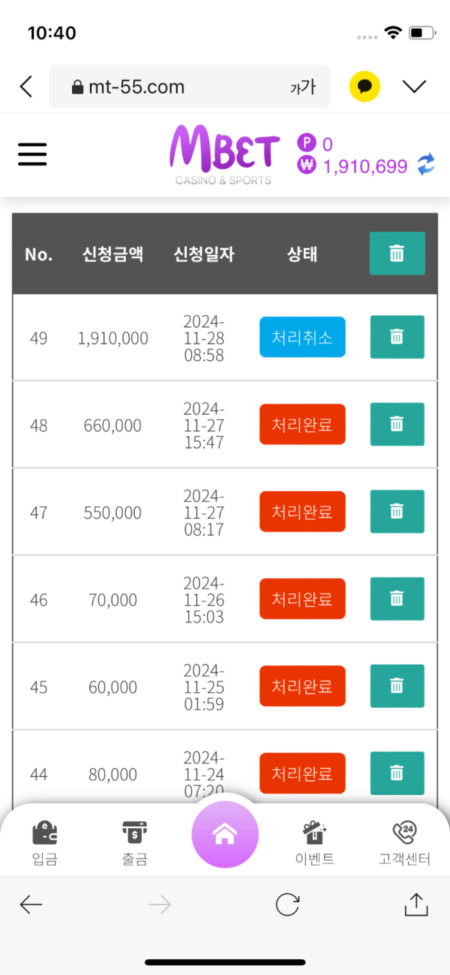Tap 처리완료 status for request 48
The width and height of the screenshot is (450, 975).
(x=302, y=424)
